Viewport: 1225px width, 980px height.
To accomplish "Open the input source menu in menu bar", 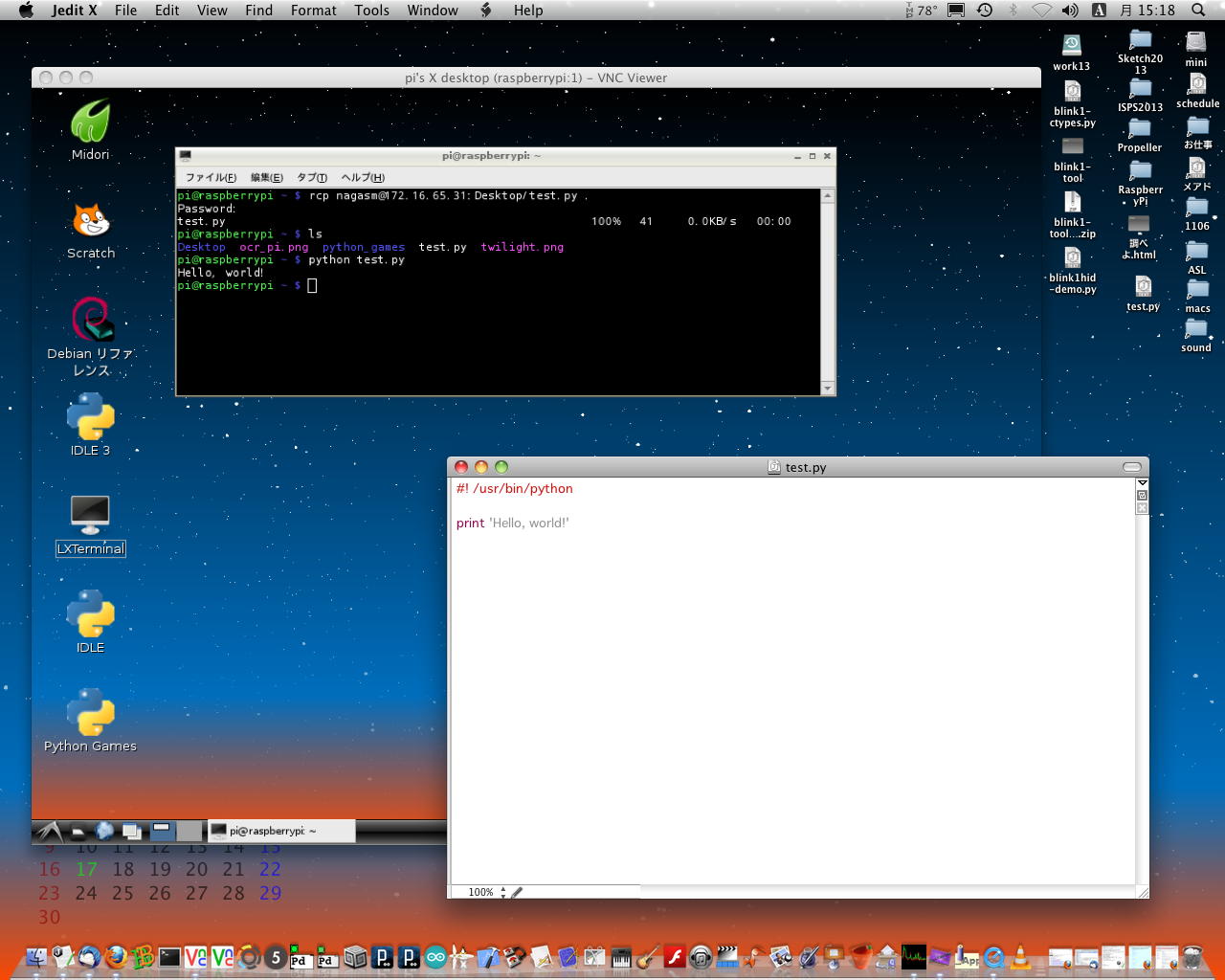I will (1099, 11).
